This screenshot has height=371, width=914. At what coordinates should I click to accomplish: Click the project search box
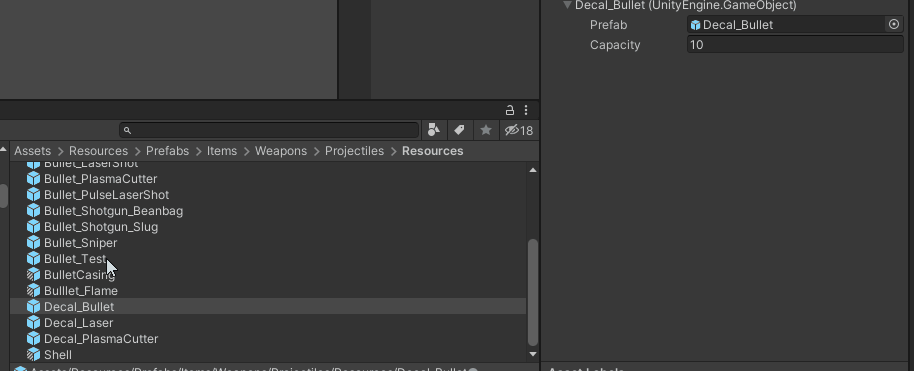(x=269, y=130)
